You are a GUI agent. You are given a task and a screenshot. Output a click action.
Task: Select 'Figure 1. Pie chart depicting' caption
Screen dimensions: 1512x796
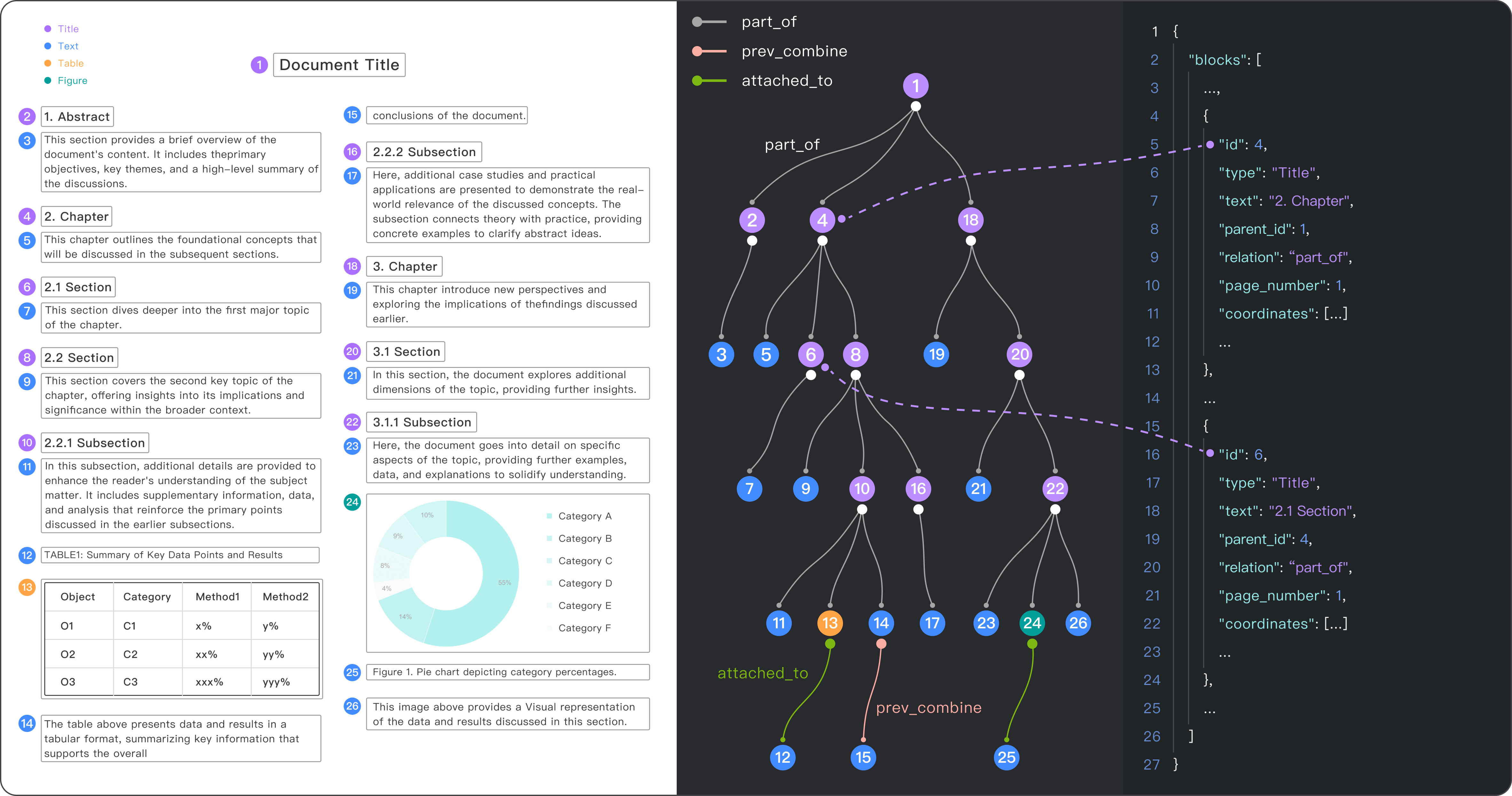point(508,672)
